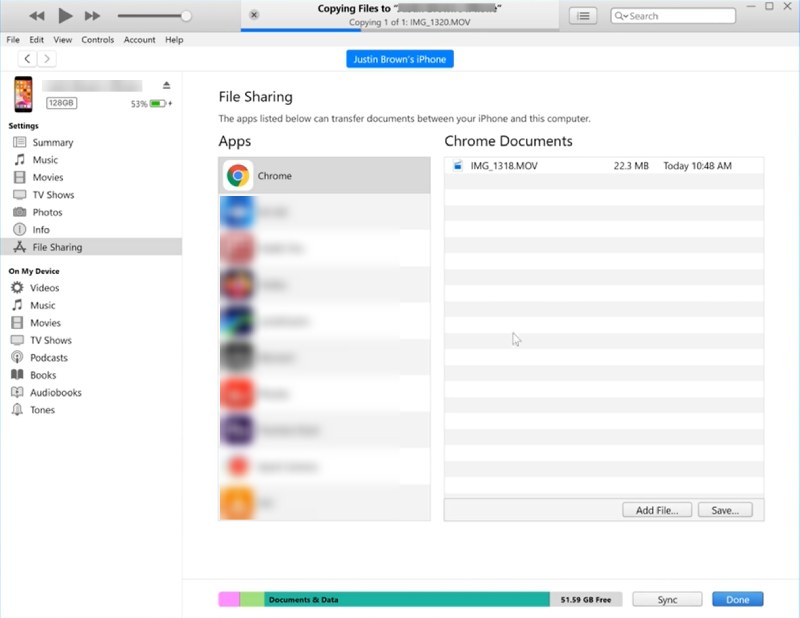Open the list view button

[583, 16]
